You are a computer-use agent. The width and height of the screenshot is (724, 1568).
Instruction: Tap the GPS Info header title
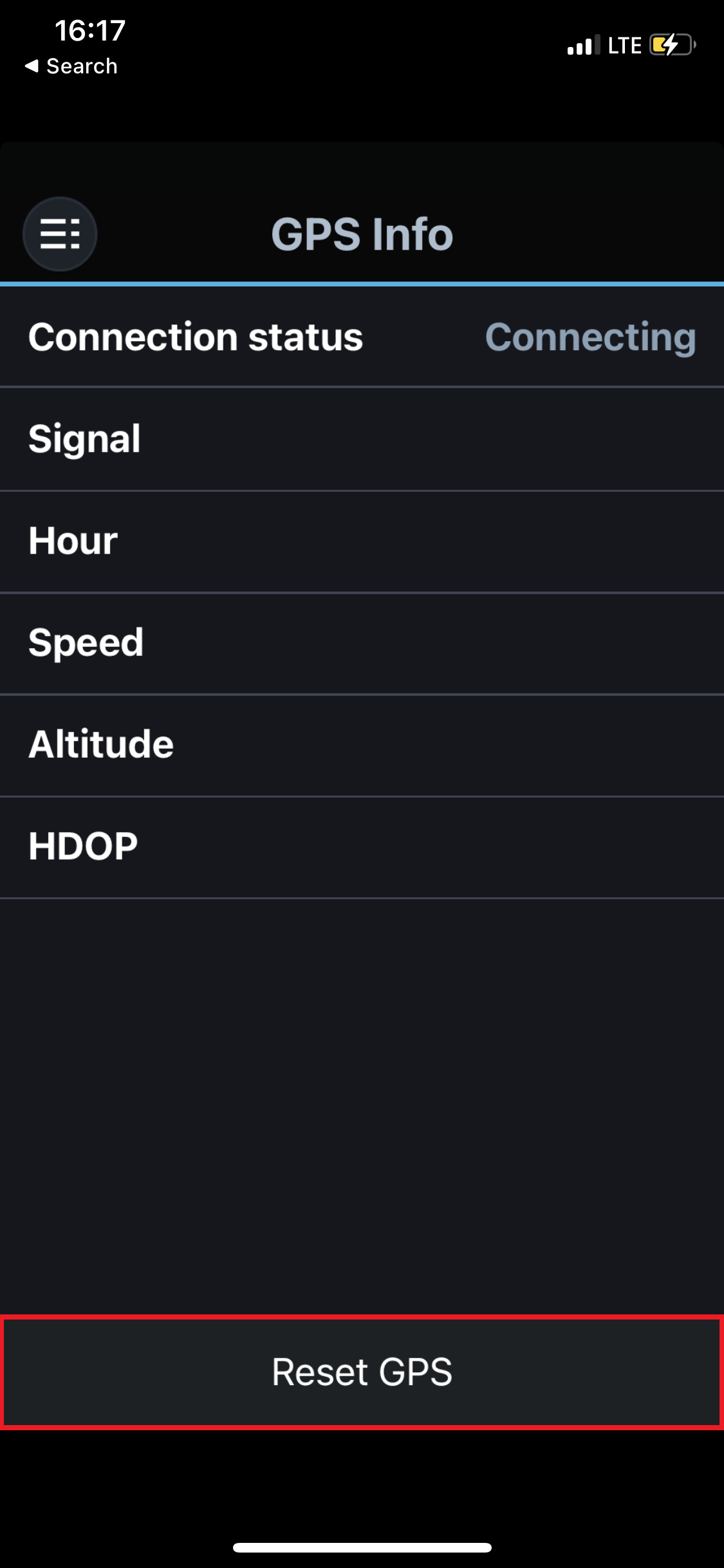362,234
